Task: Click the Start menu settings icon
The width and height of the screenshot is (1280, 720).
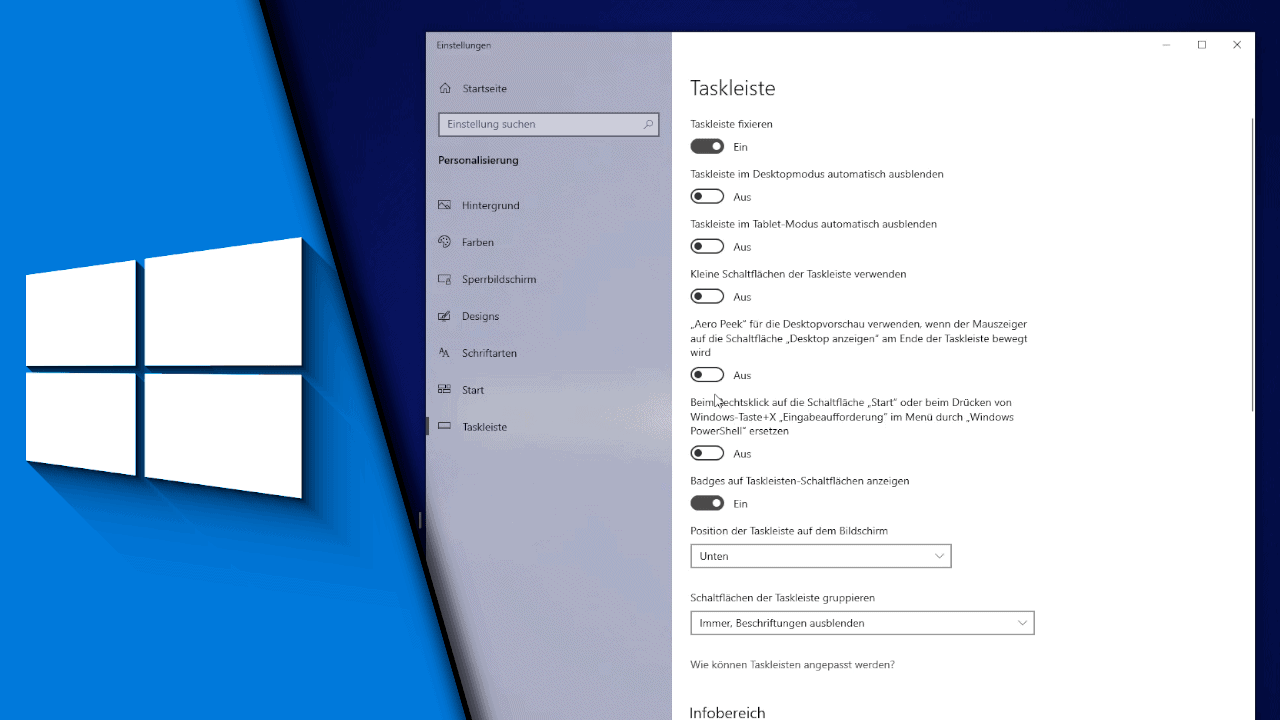Action: 444,390
